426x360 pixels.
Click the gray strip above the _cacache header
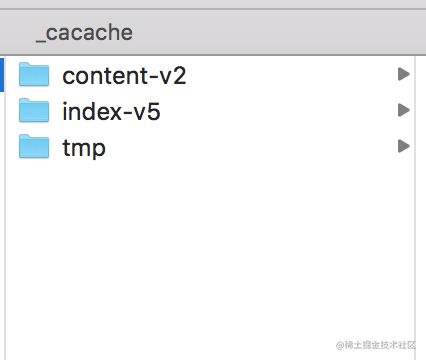tap(213, 4)
